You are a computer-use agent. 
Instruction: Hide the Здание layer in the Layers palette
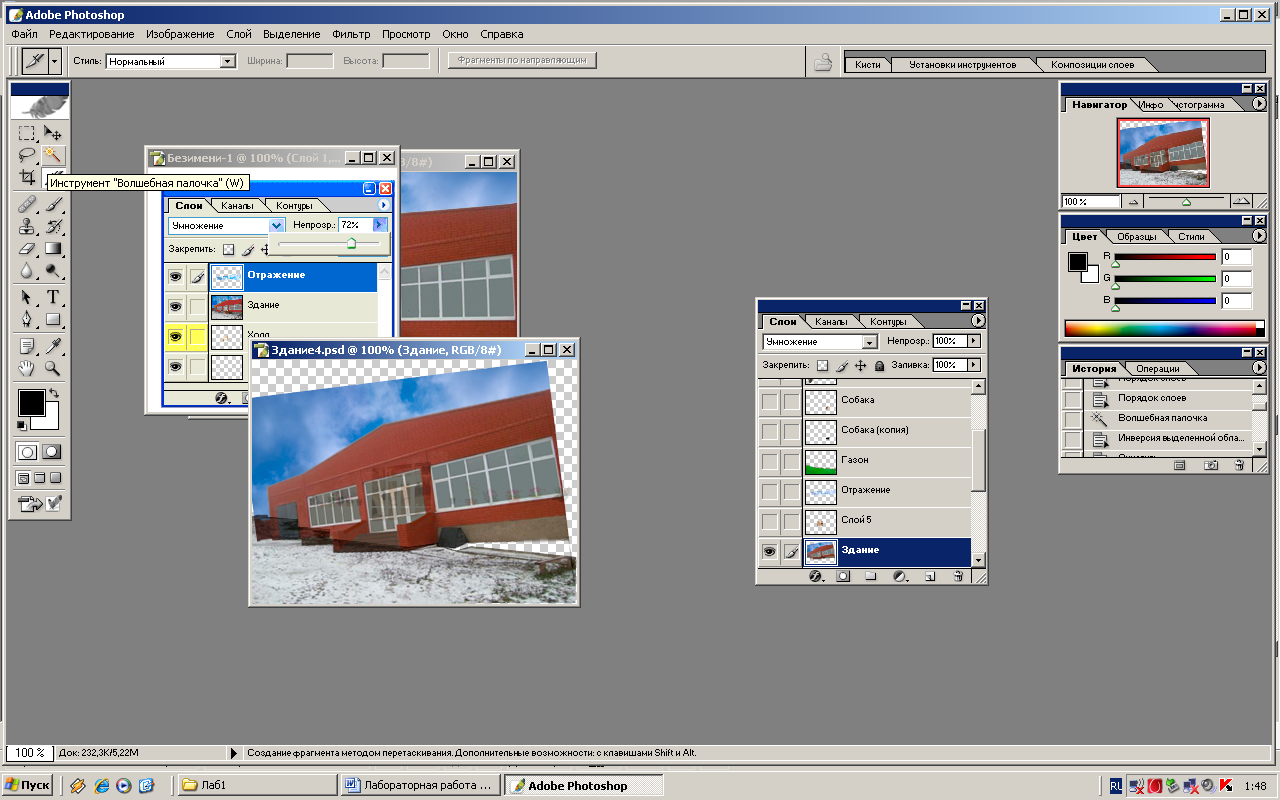pos(769,550)
